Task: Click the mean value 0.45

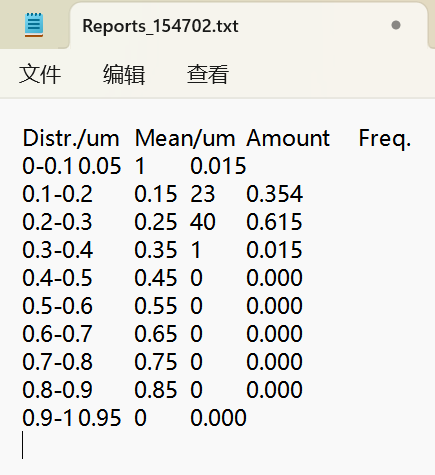Action: [156, 278]
